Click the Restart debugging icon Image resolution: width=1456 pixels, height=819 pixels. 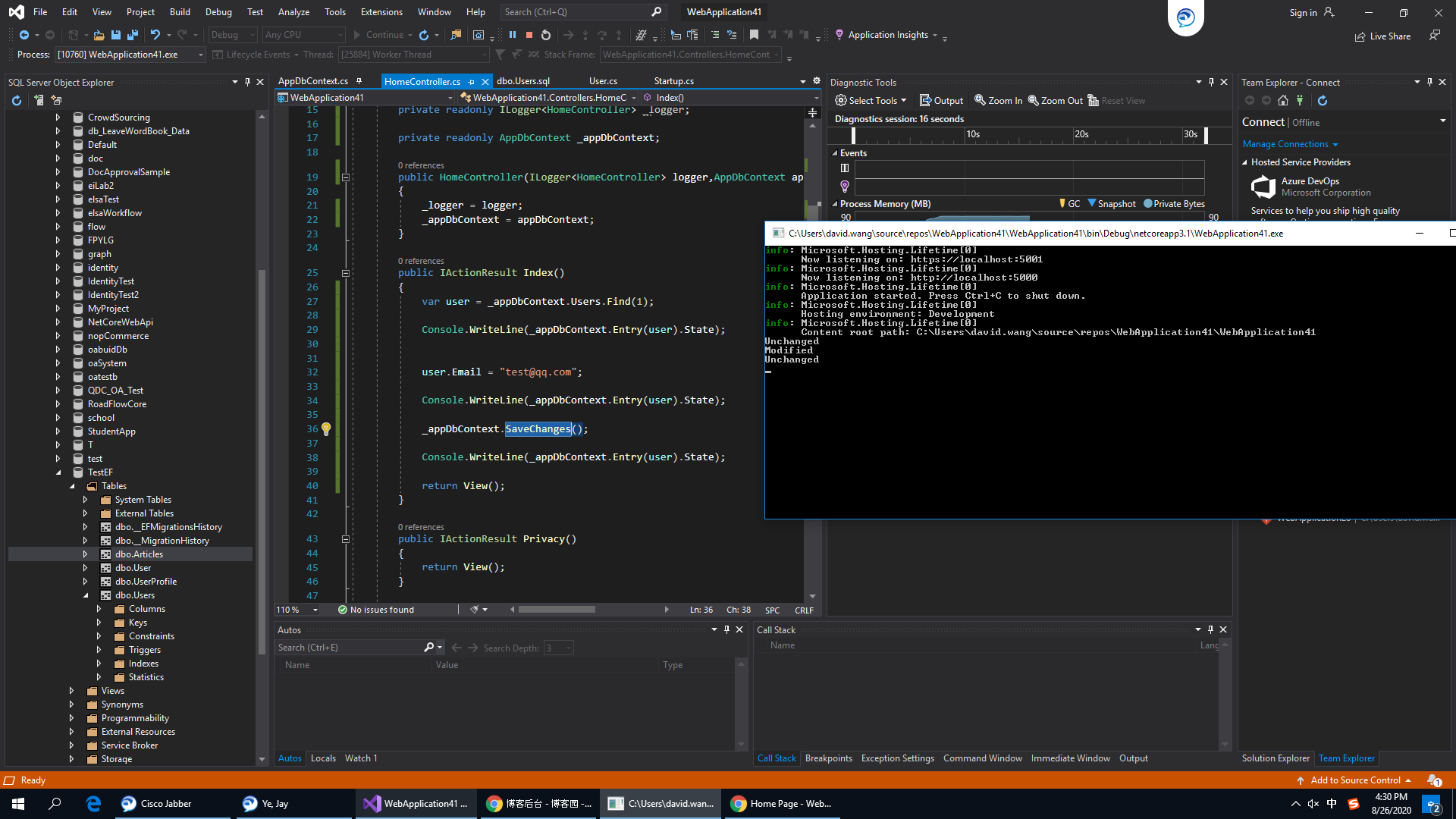click(x=546, y=35)
